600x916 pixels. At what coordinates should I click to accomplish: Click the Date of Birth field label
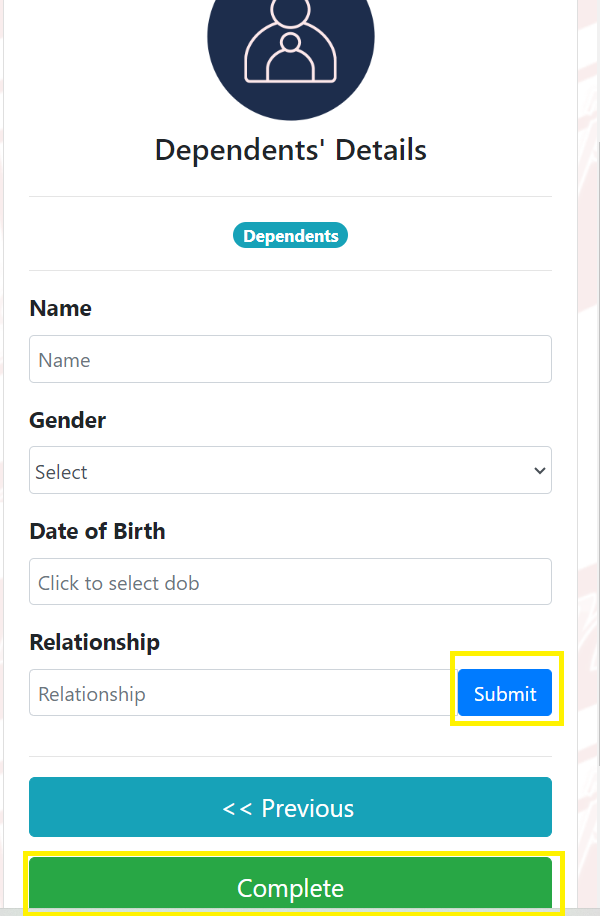coord(97,531)
